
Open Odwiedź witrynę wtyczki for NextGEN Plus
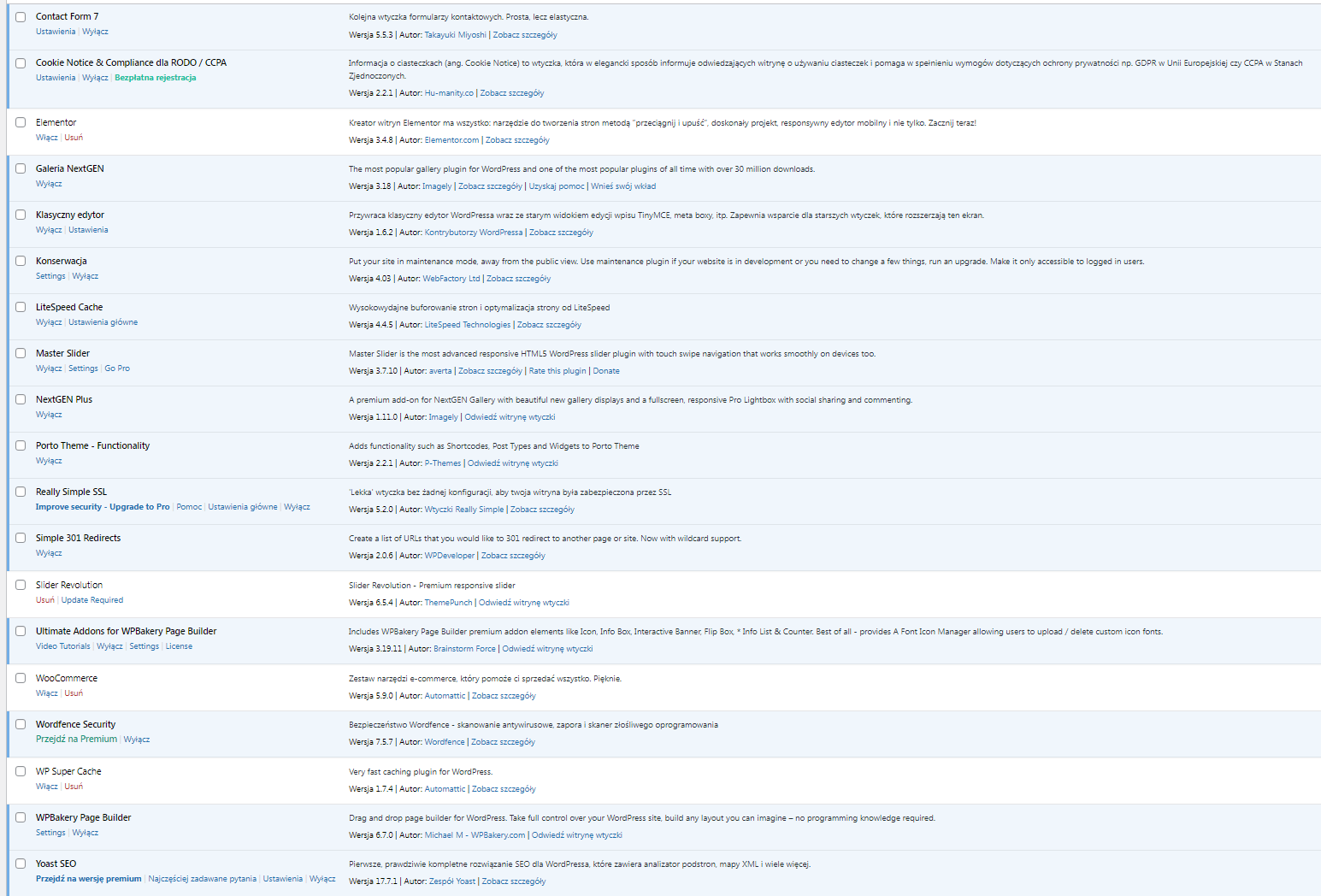(510, 417)
